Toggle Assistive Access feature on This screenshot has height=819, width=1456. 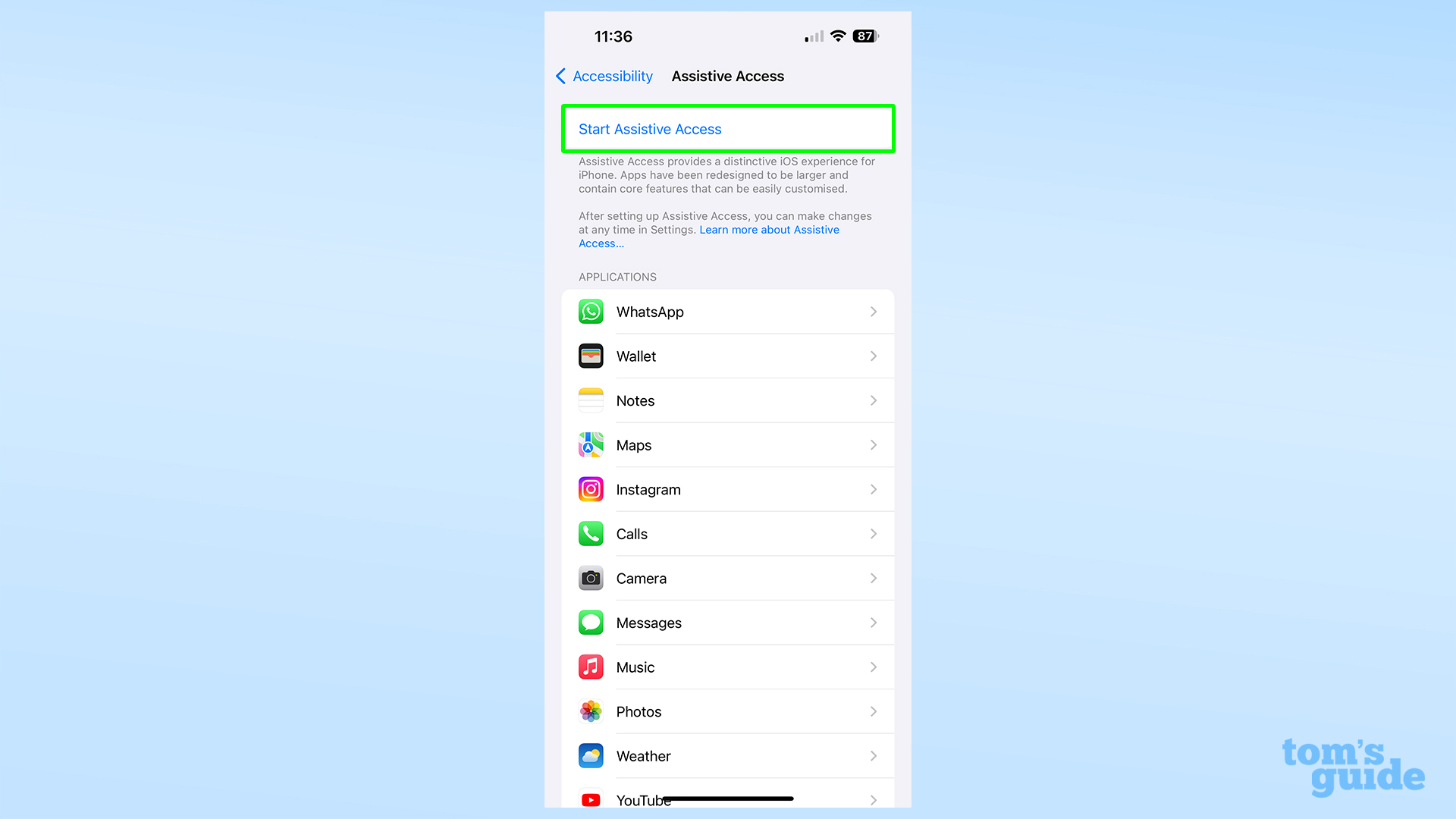pos(728,128)
